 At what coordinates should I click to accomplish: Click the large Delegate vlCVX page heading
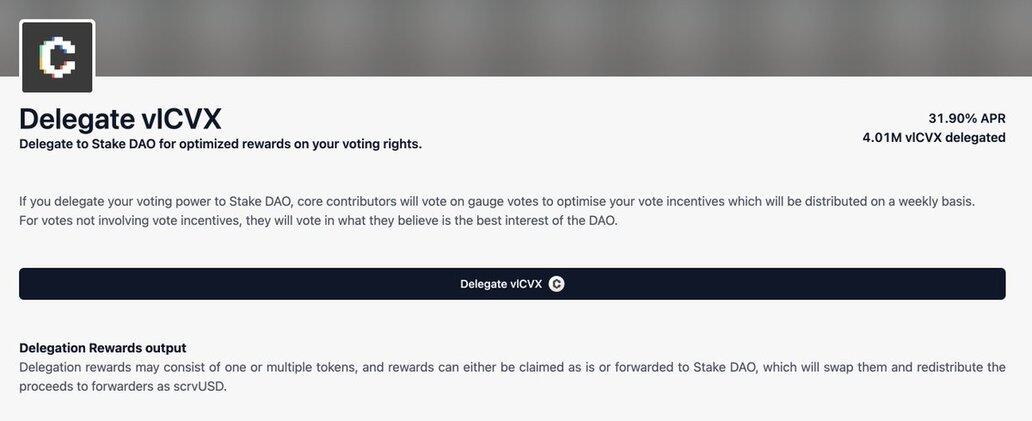[x=120, y=118]
